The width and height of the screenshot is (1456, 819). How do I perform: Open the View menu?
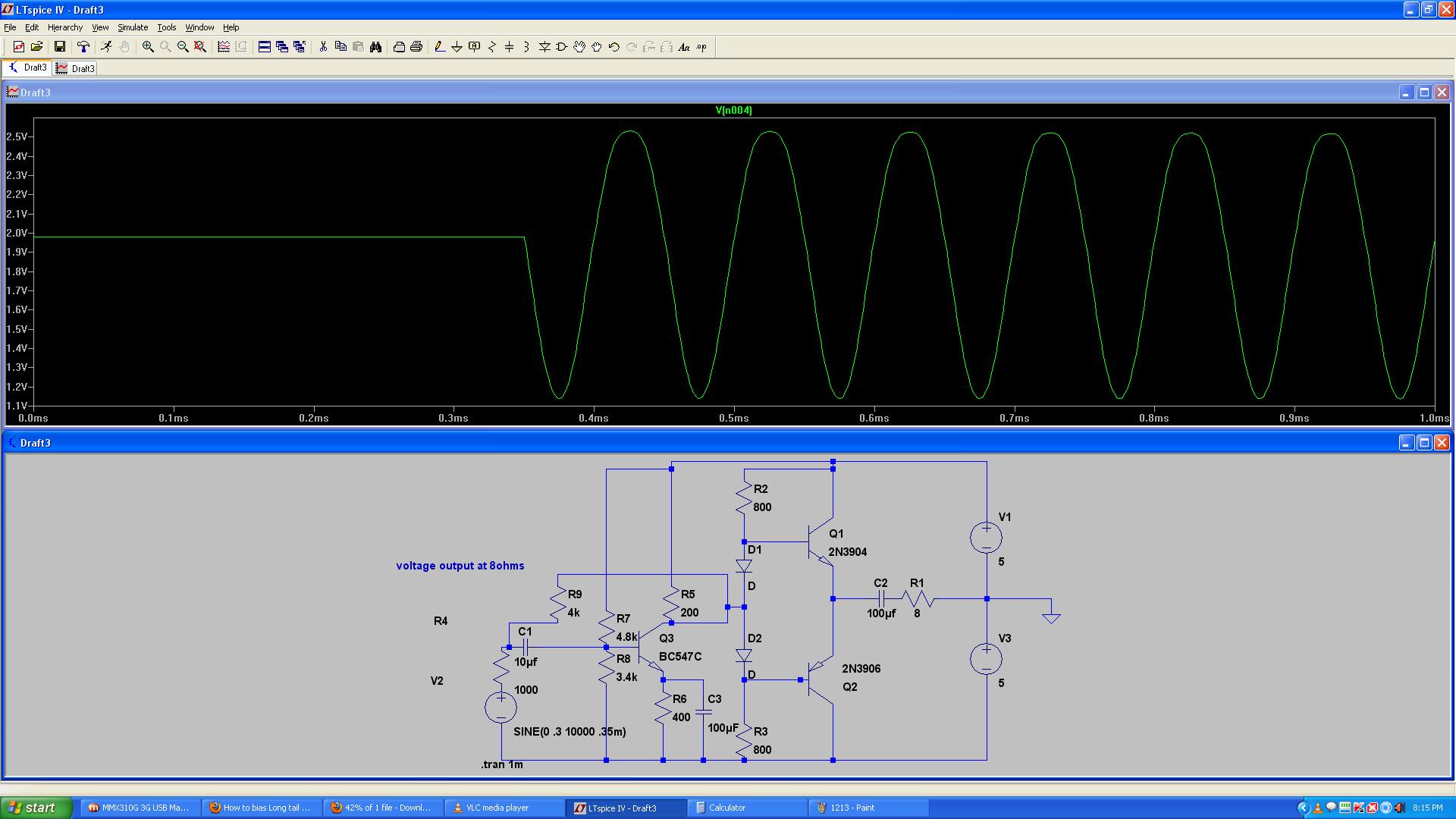(x=100, y=27)
